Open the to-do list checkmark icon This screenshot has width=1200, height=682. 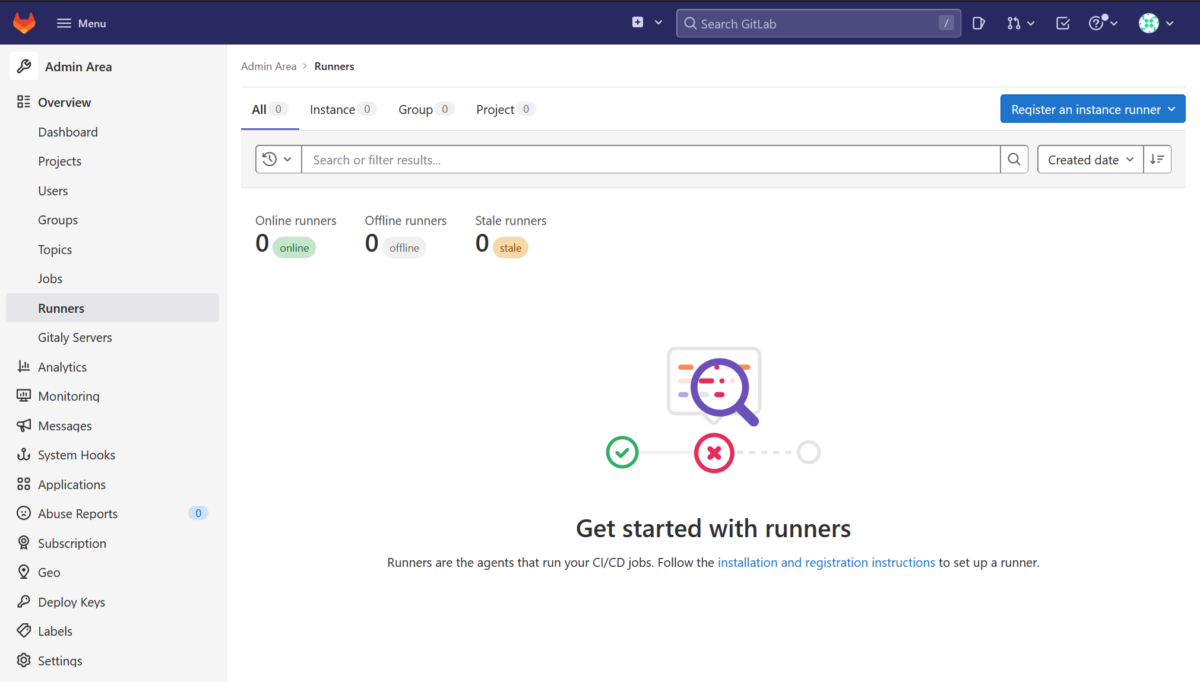(x=1062, y=22)
